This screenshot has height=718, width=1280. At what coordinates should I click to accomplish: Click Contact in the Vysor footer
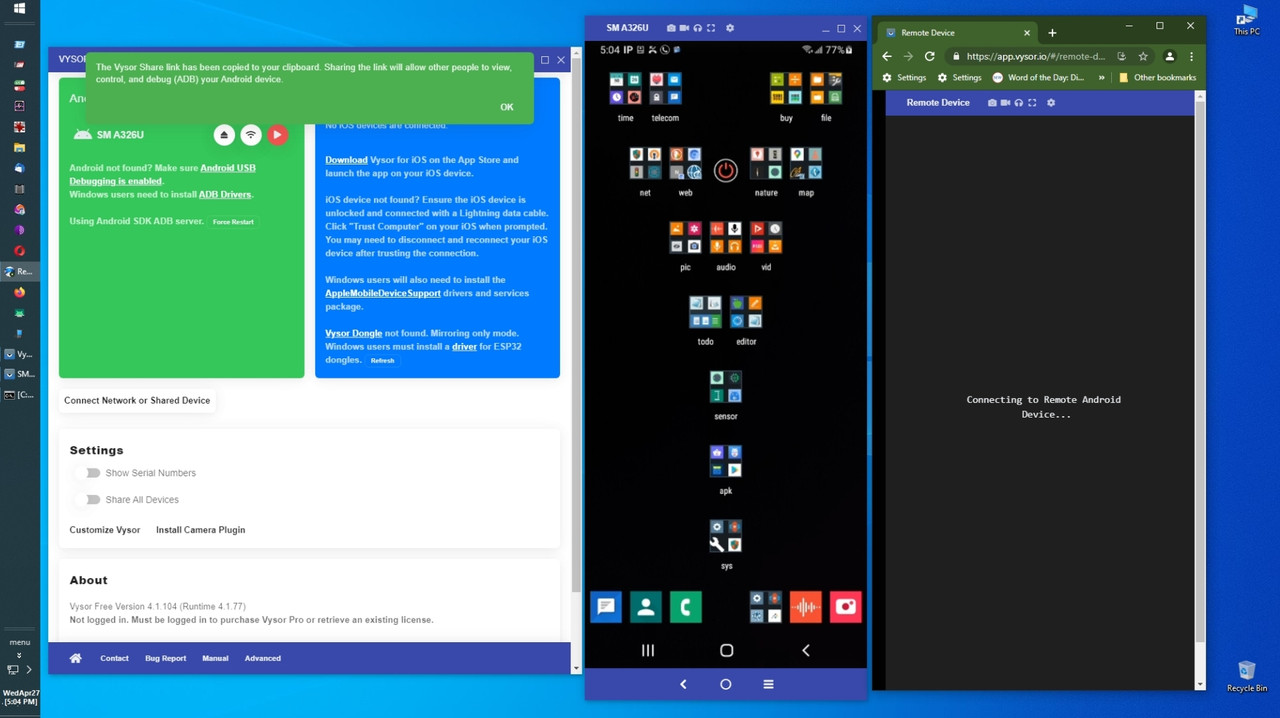[114, 658]
